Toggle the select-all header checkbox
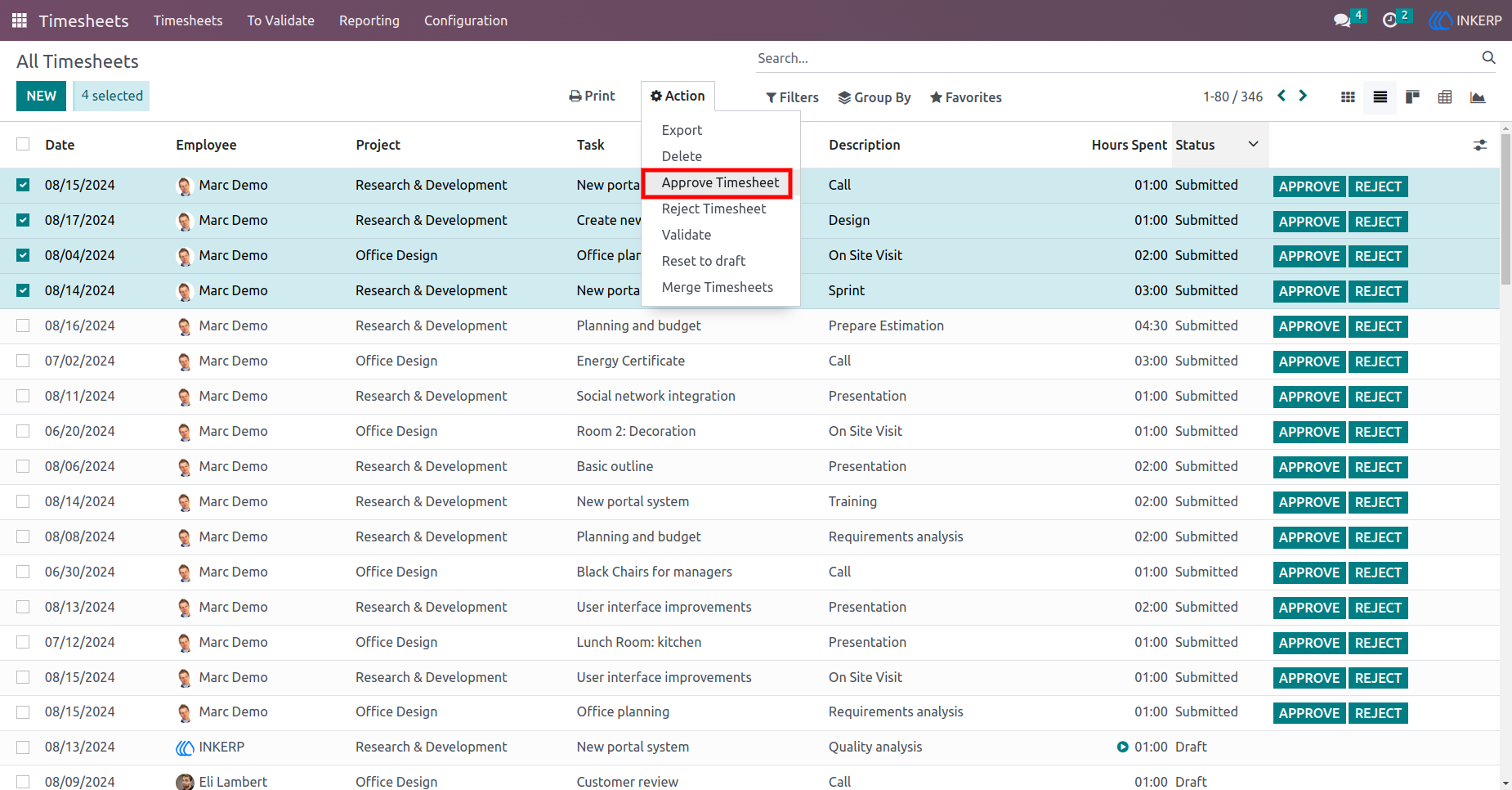Screen dimensions: 1512x790 tap(23, 144)
